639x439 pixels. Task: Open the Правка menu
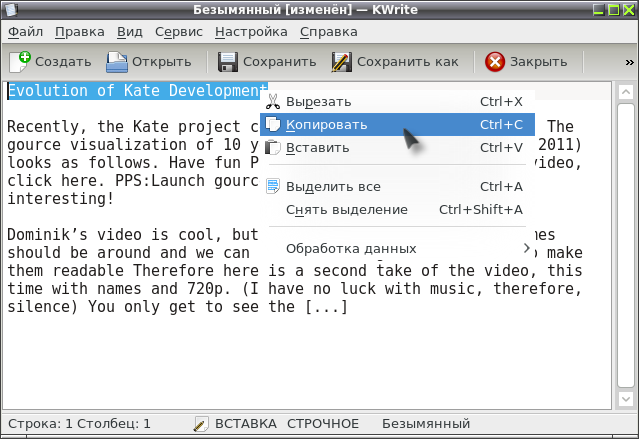tap(80, 32)
